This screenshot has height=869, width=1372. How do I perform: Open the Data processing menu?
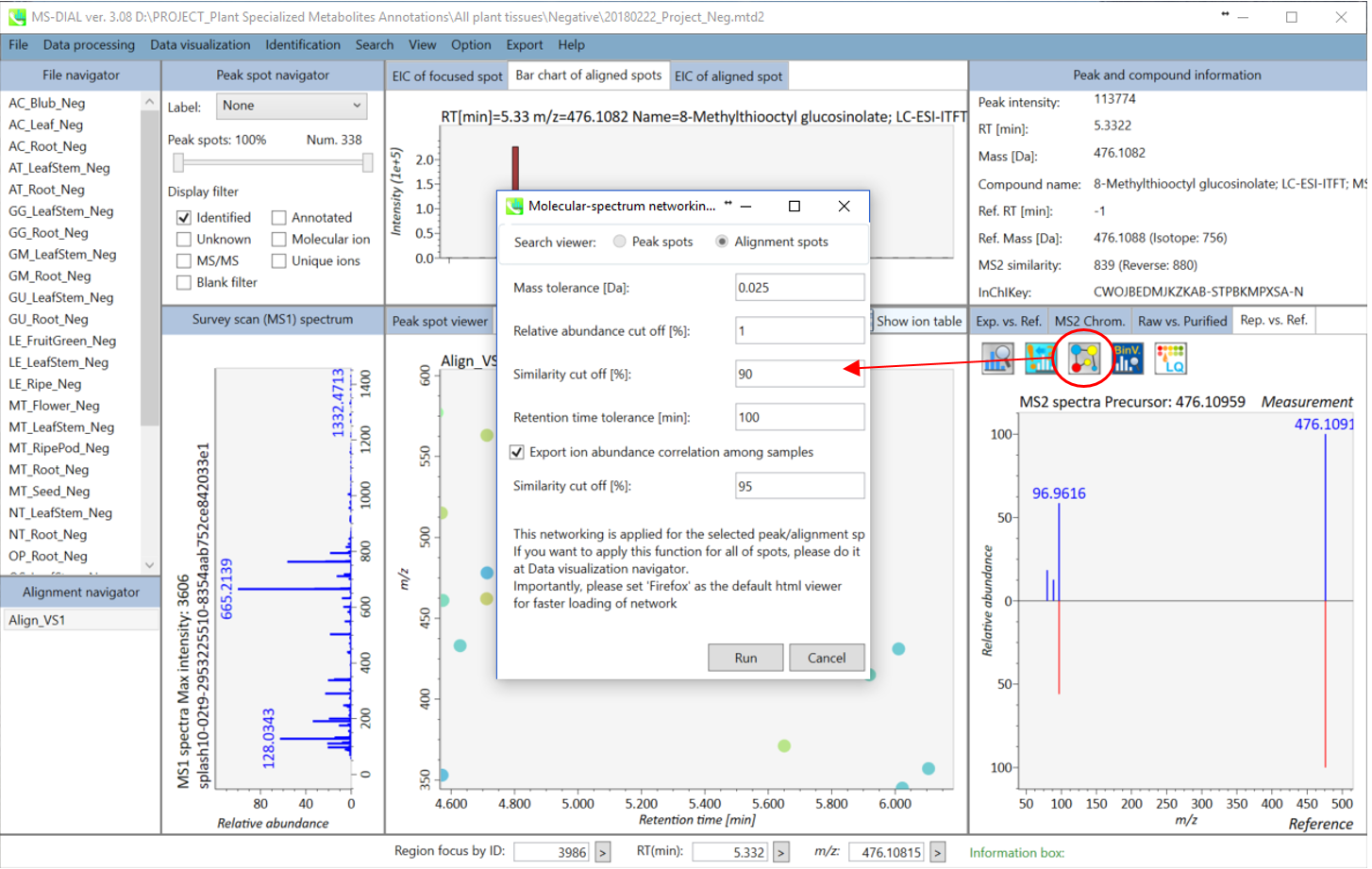pyautogui.click(x=89, y=44)
